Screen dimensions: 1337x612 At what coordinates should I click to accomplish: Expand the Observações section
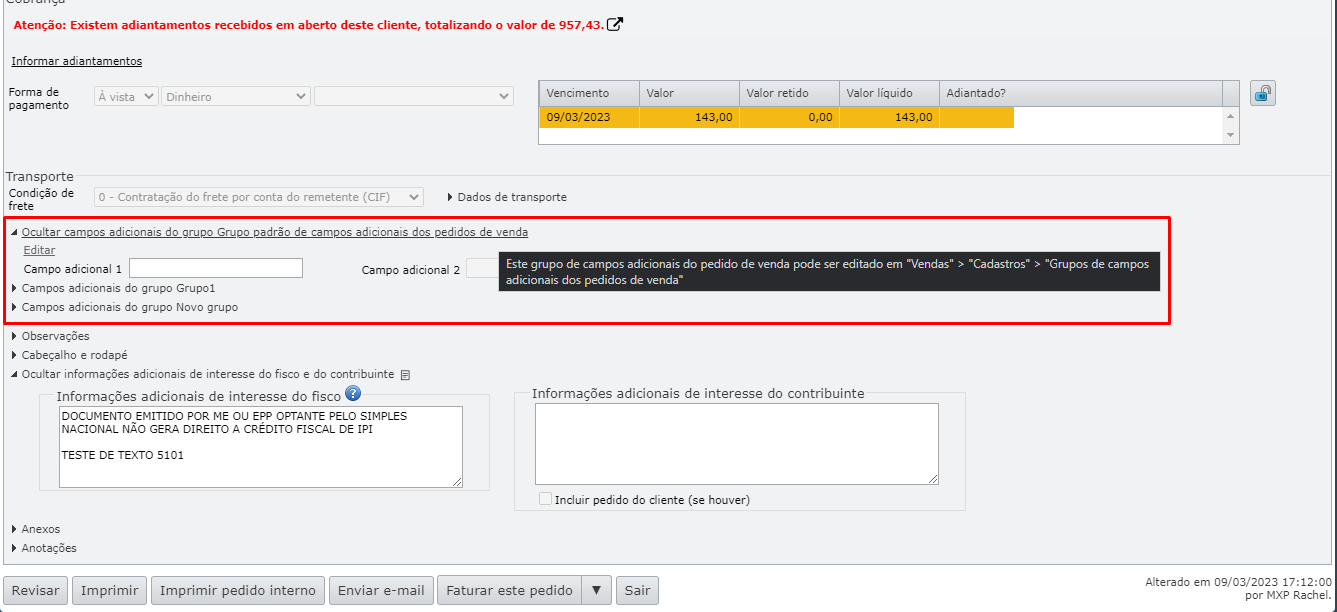50,336
